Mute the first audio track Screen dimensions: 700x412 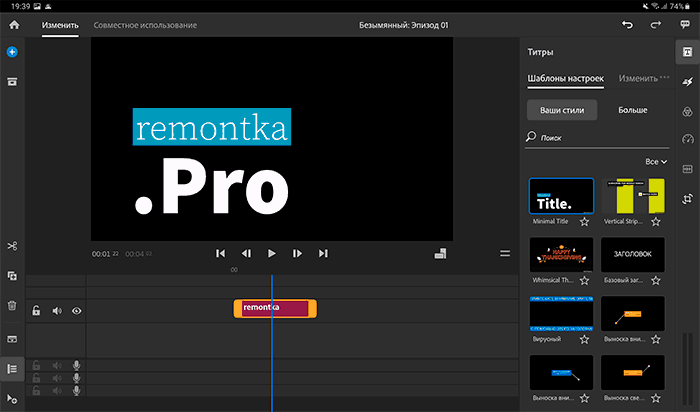[x=57, y=366]
